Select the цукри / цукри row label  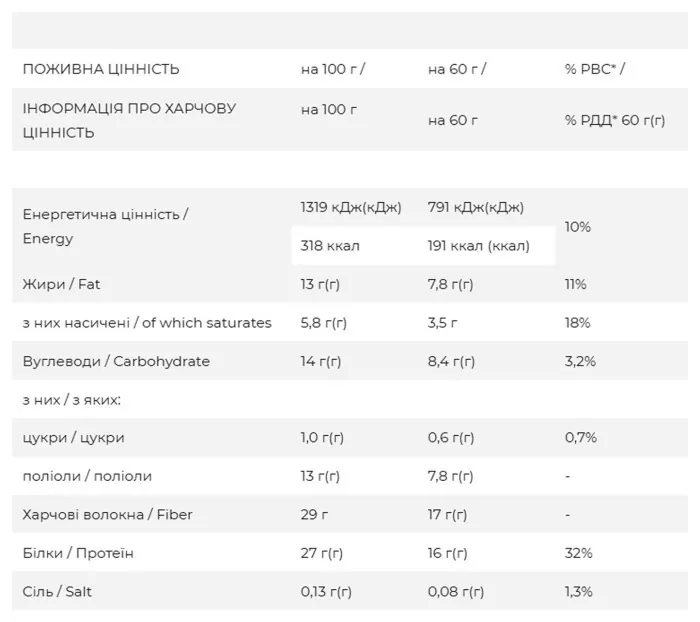pyautogui.click(x=73, y=438)
